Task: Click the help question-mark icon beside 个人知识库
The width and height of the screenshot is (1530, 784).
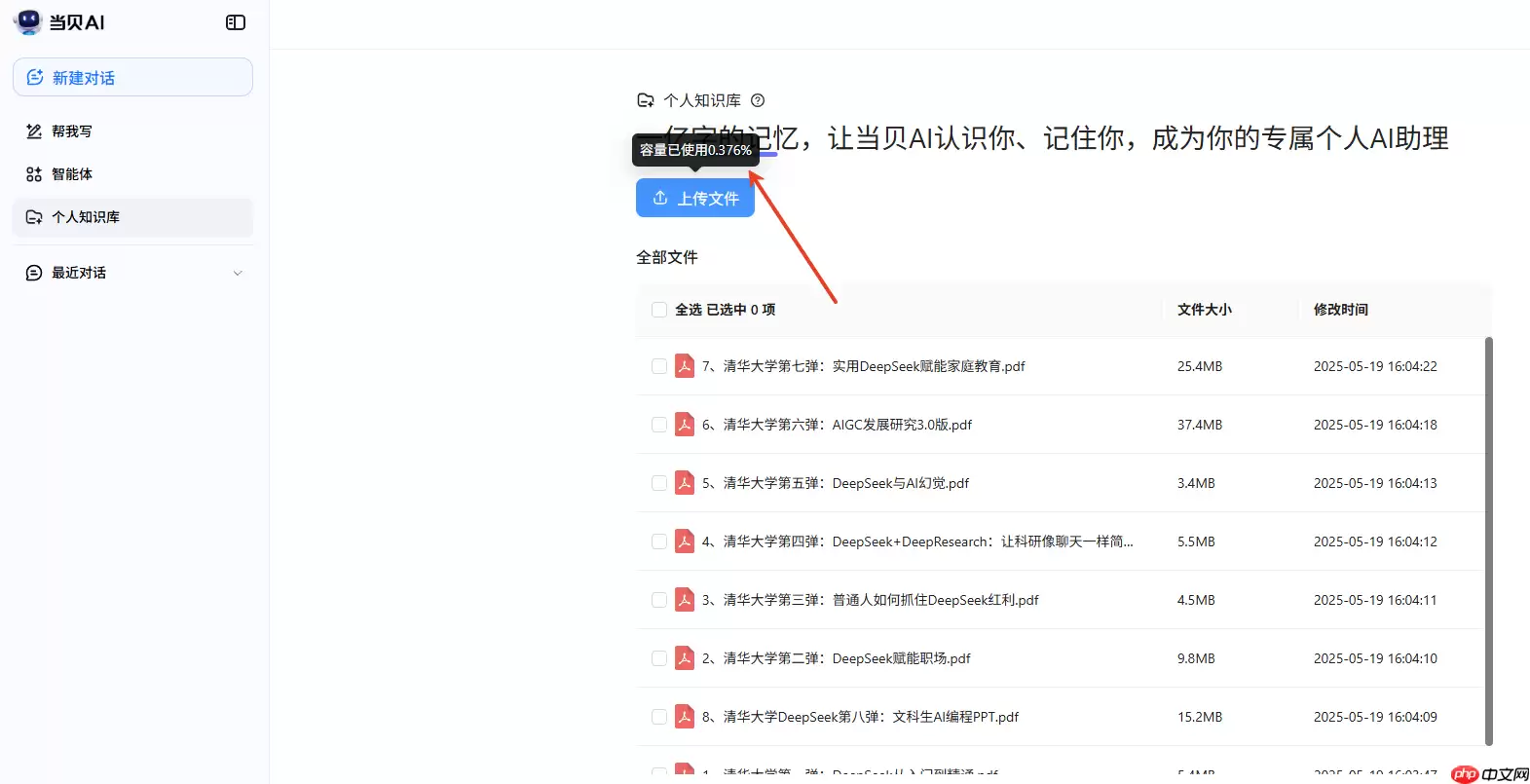Action: [758, 100]
